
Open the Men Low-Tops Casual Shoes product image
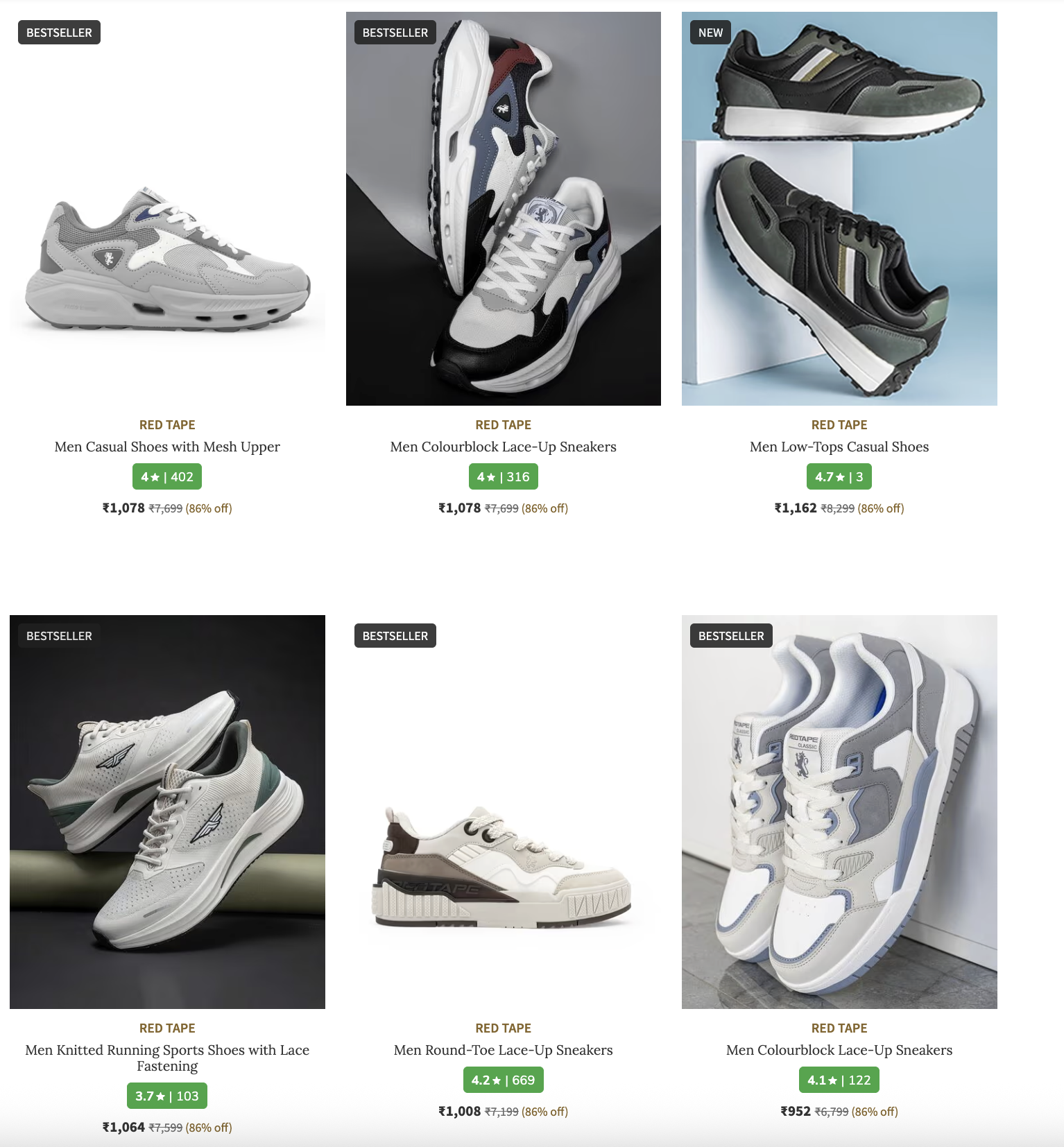click(839, 209)
